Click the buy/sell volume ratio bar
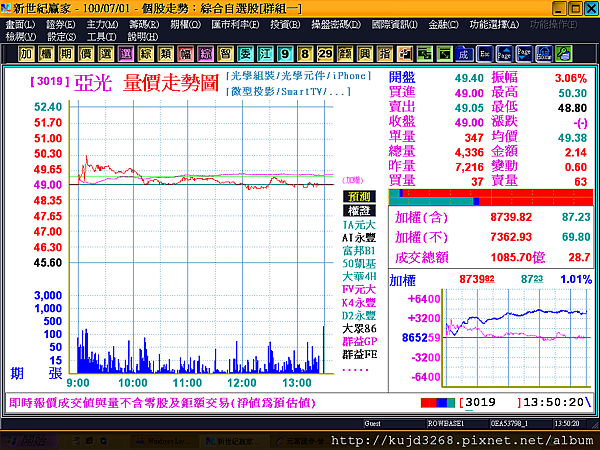Screen dimensions: 600x450 pyautogui.click(x=491, y=197)
